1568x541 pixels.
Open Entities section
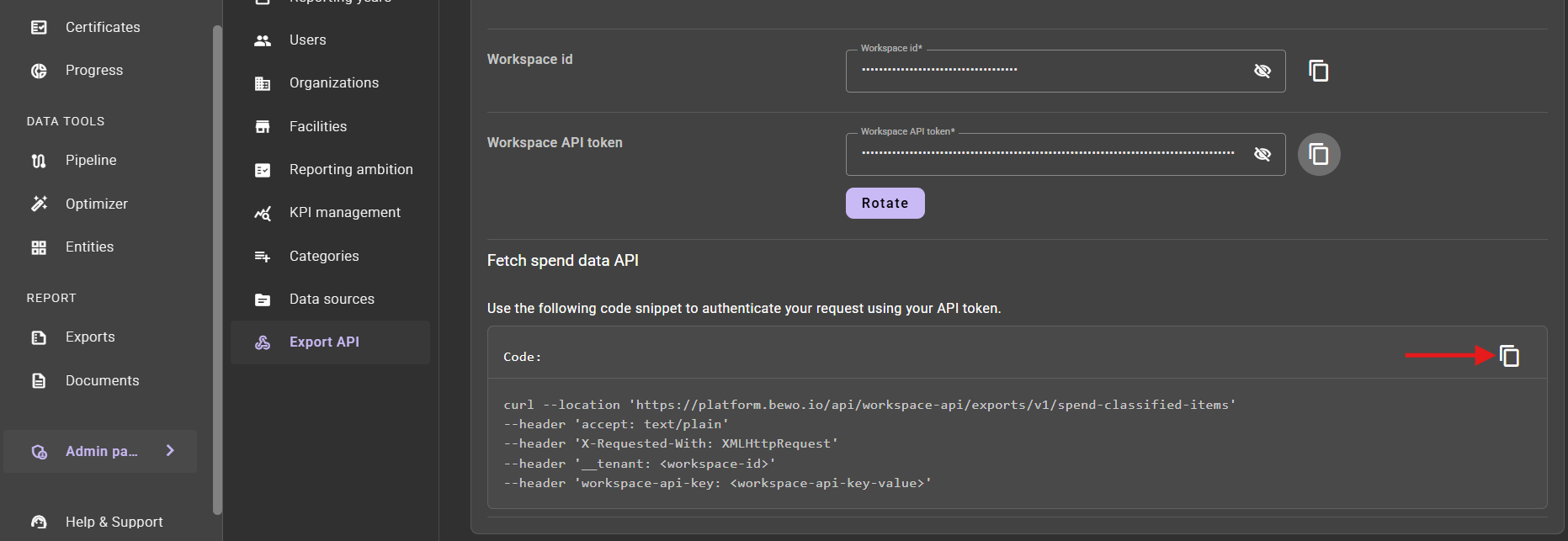point(89,247)
